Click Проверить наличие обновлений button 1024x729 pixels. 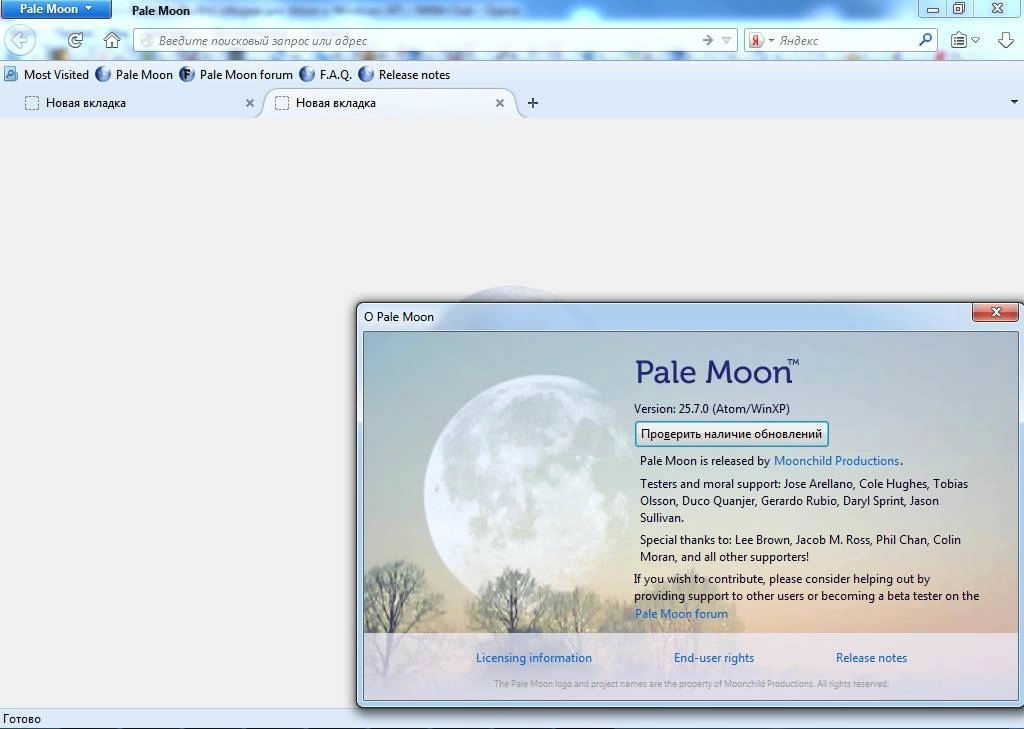(731, 434)
